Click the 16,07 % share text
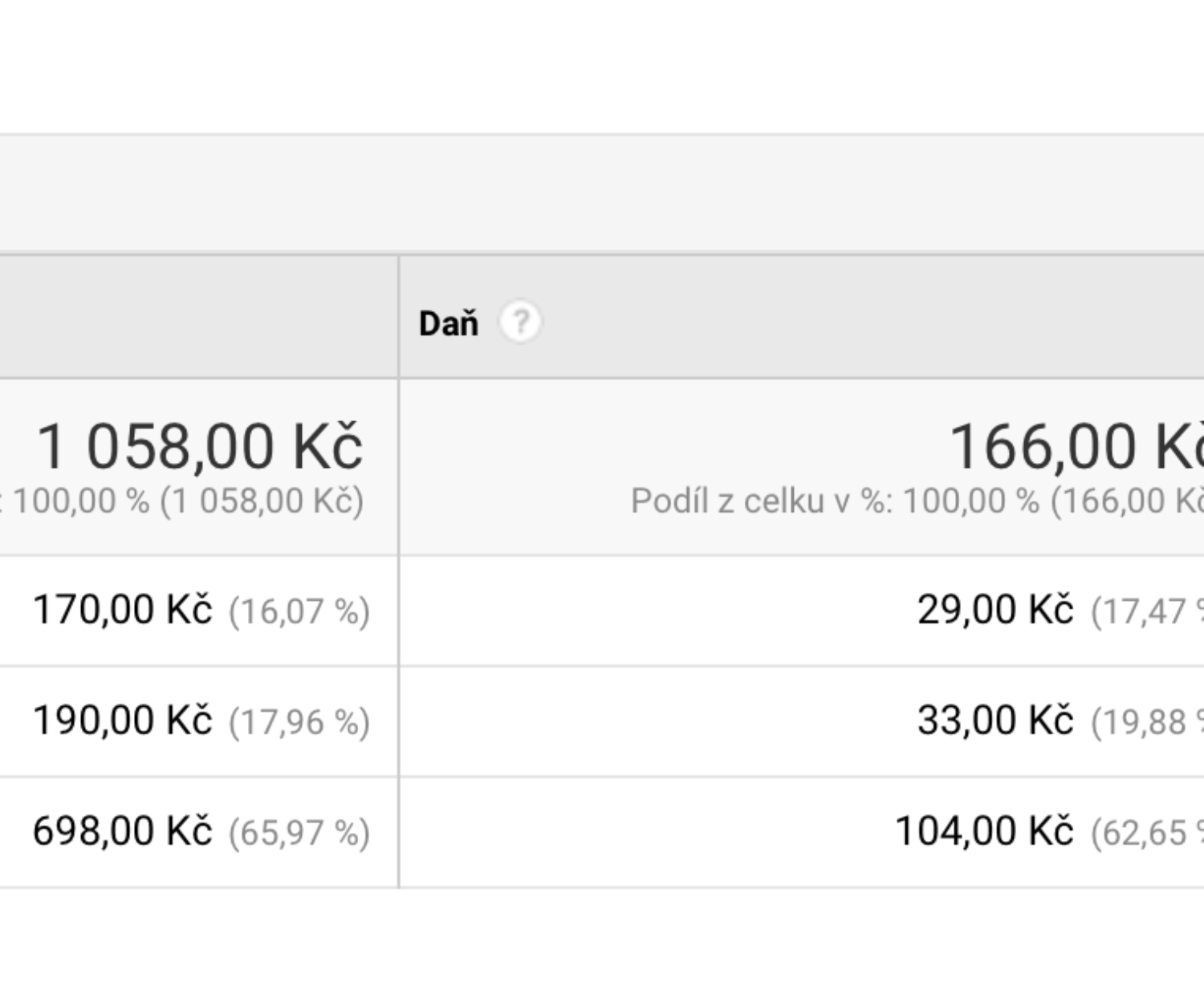Image resolution: width=1204 pixels, height=1003 pixels. click(x=299, y=611)
